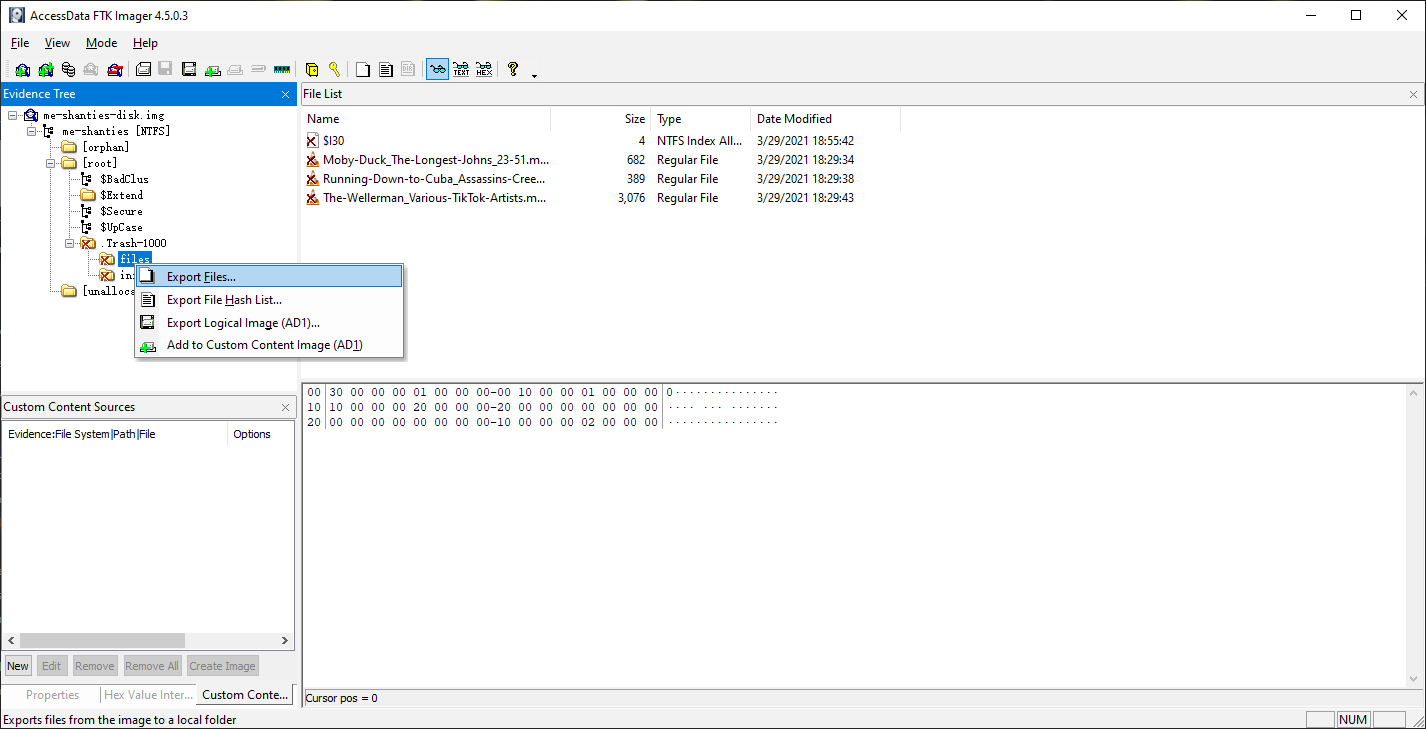Switch viewer to TEXT mode icon
This screenshot has height=729, width=1426.
[x=461, y=69]
